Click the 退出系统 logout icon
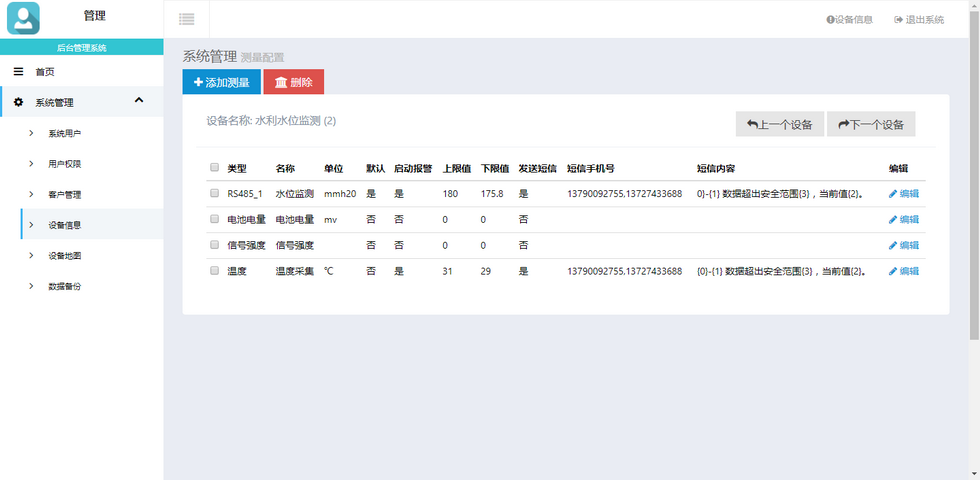 [899, 19]
